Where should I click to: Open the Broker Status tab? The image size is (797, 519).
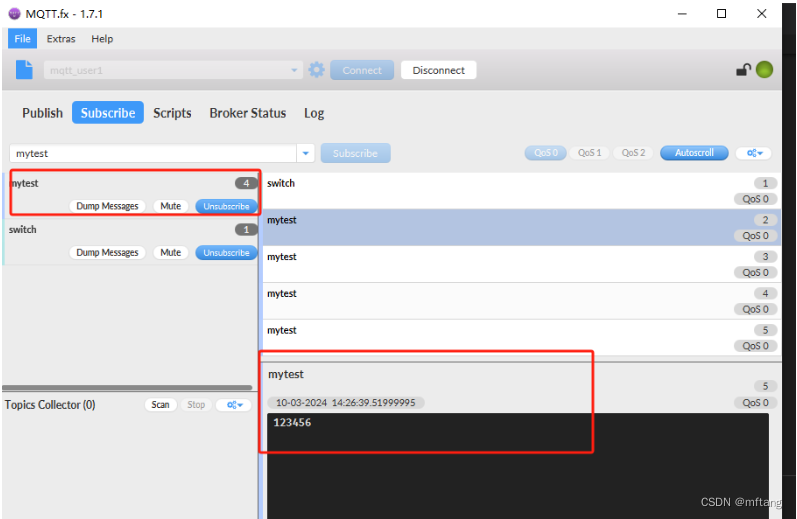[x=248, y=113]
